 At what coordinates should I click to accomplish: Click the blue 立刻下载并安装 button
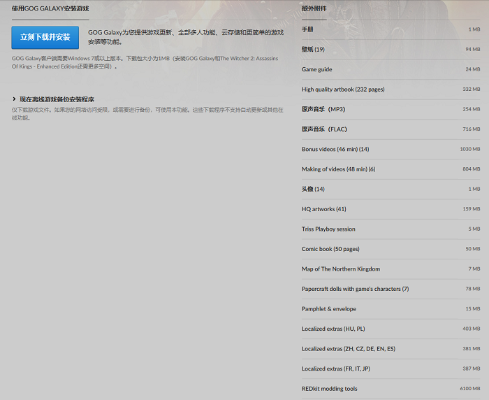click(45, 37)
